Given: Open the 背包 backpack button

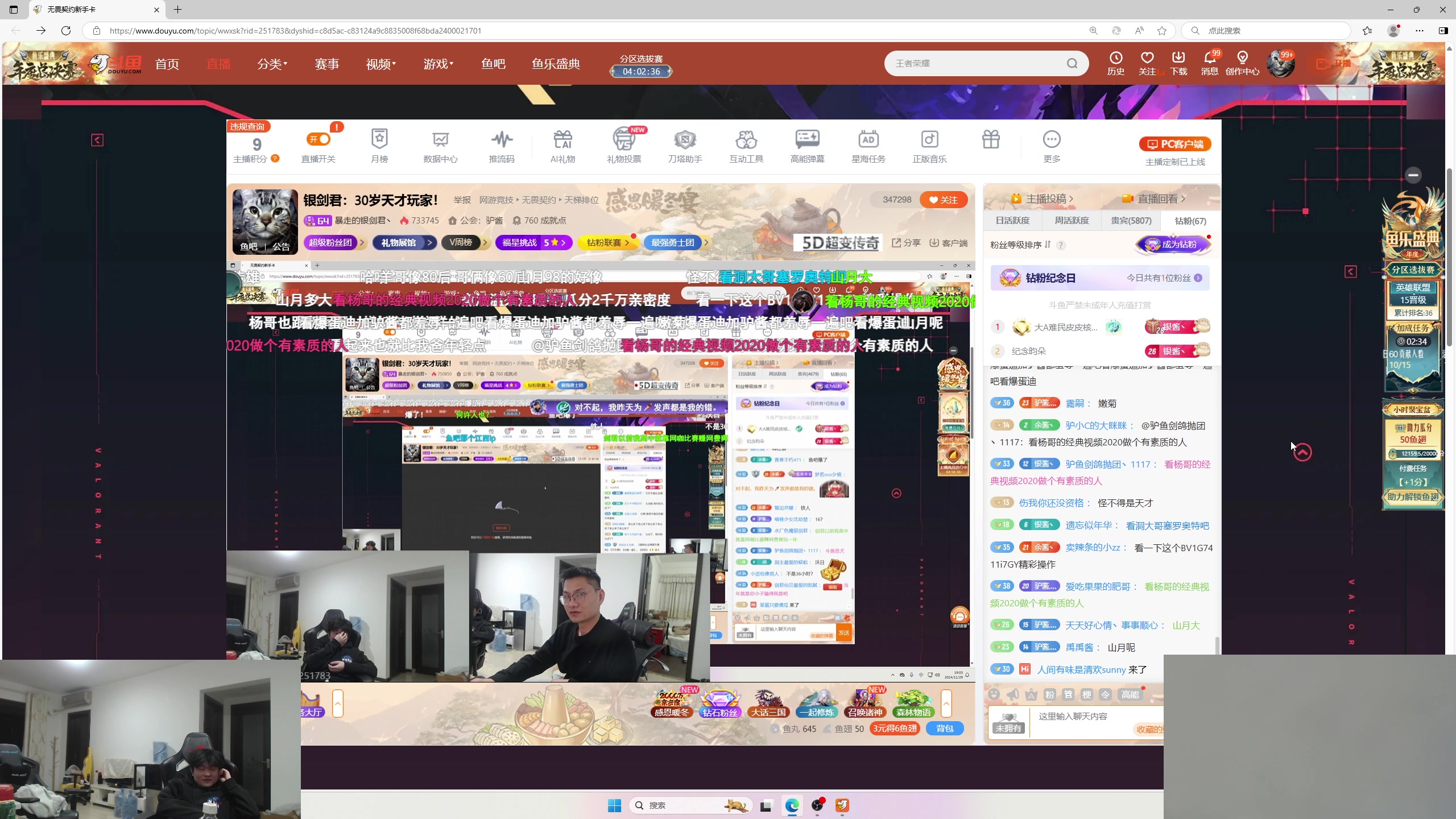Looking at the screenshot, I should point(945,729).
